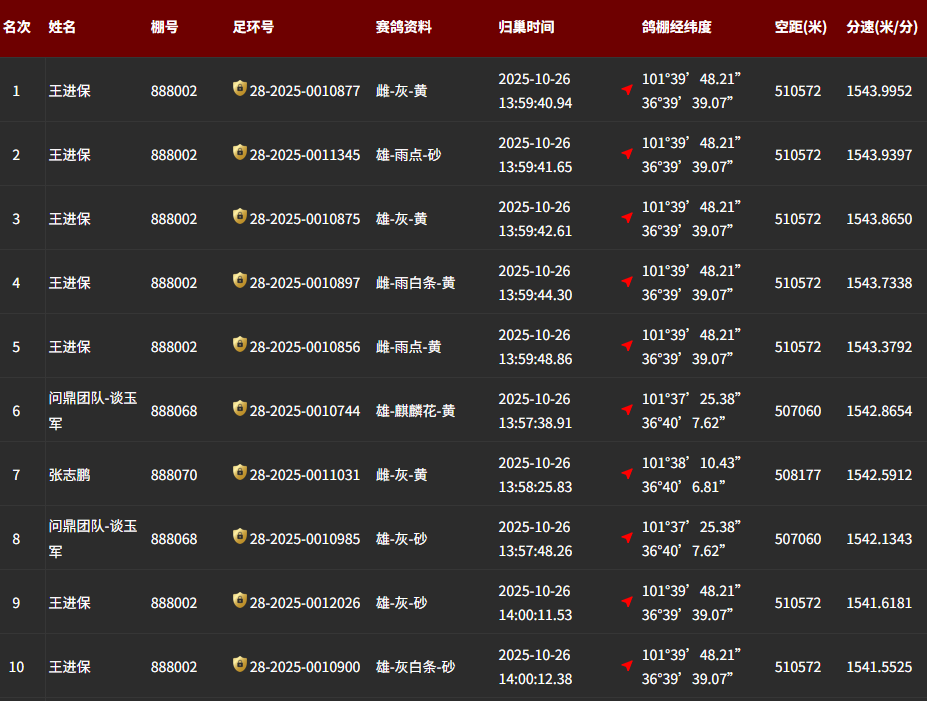
Task: Open ring number 28-2025-0010985
Action: coord(305,539)
